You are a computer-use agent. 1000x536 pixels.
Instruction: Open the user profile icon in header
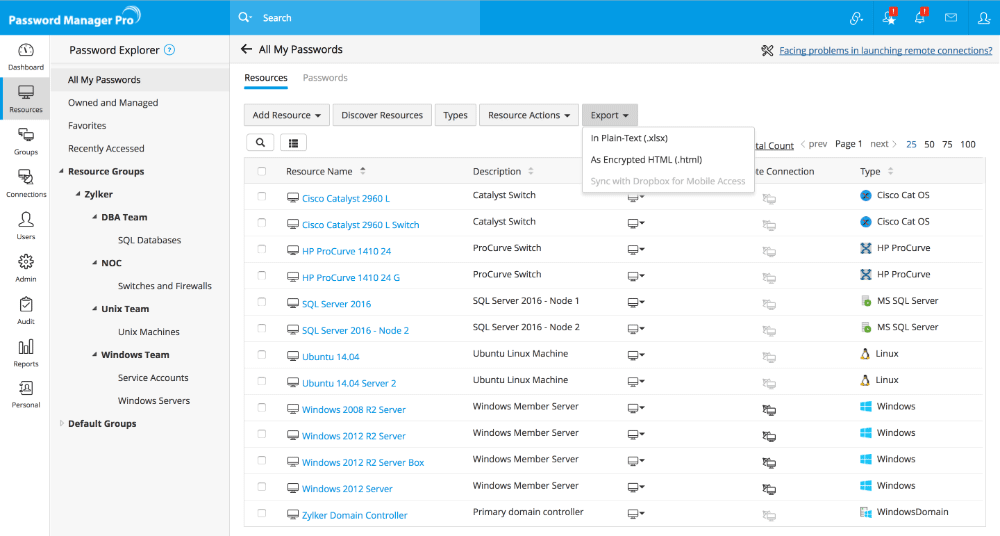point(984,18)
